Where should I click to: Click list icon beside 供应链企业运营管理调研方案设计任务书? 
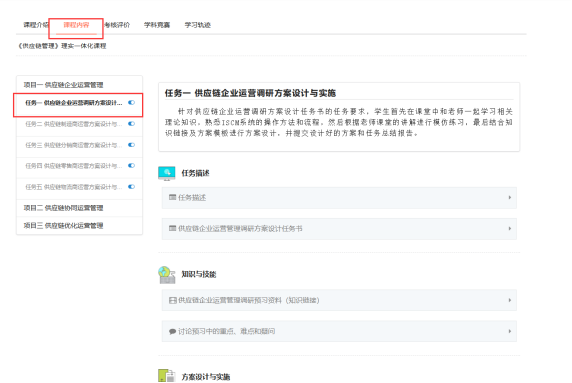[x=173, y=228]
